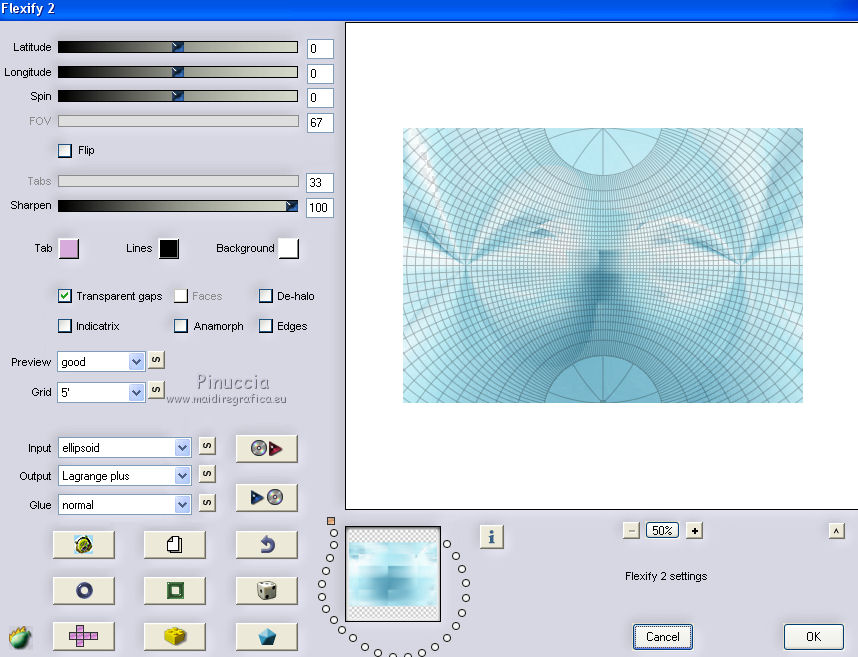This screenshot has height=657, width=858.
Task: Click the orange square marker
Action: pos(331,521)
